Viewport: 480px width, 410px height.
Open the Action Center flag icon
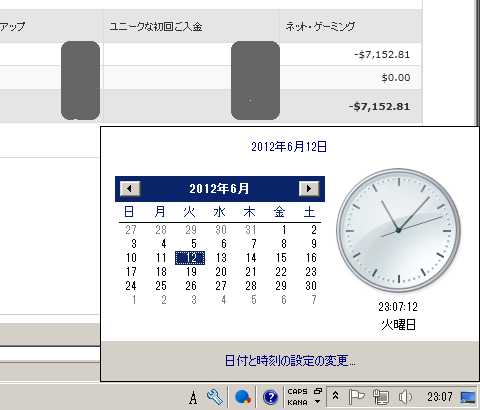pos(356,397)
